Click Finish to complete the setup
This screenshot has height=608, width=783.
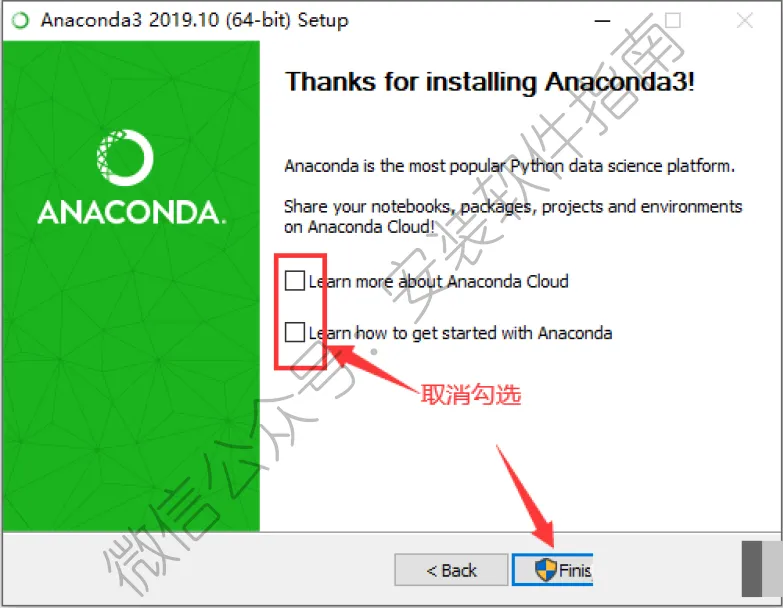[553, 570]
